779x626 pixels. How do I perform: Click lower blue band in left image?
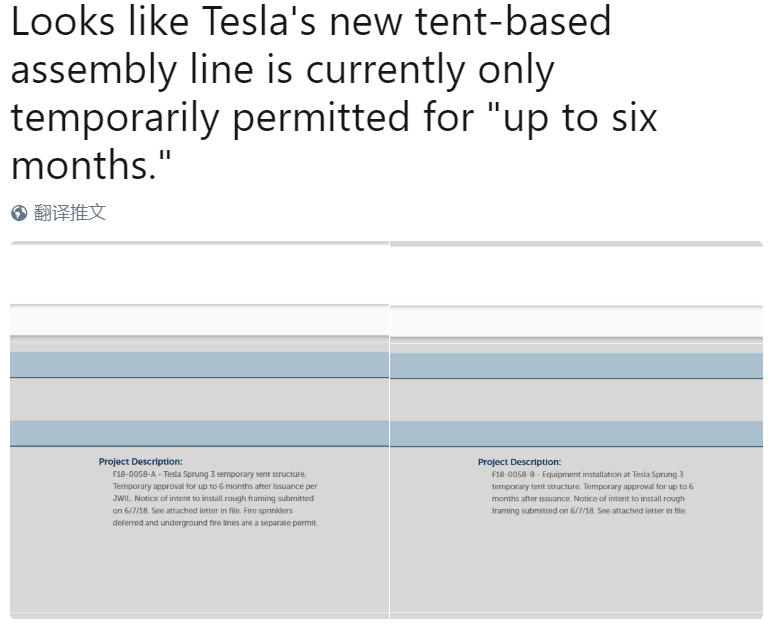[199, 434]
